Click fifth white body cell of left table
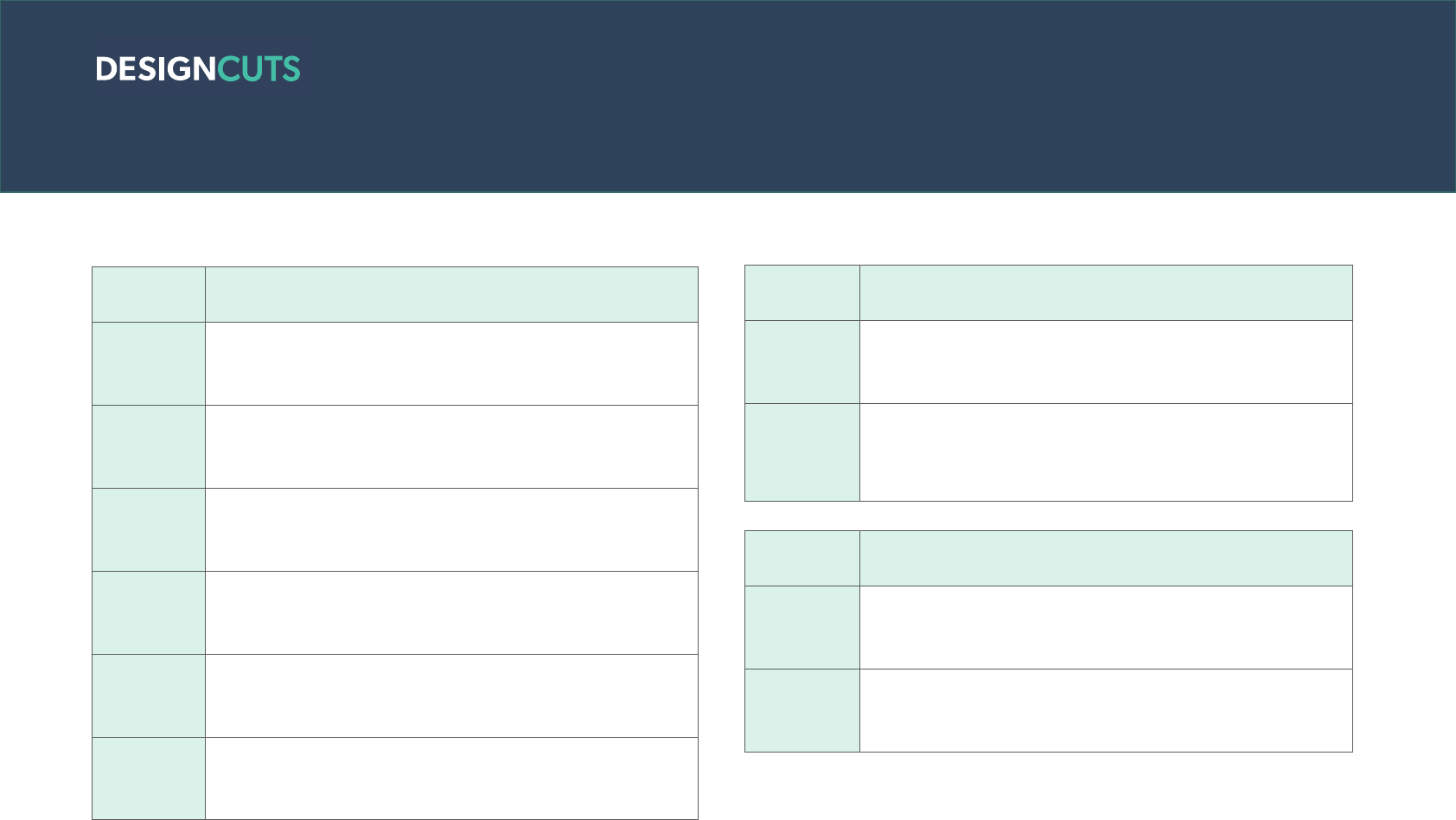Image resolution: width=1456 pixels, height=820 pixels. [451, 696]
